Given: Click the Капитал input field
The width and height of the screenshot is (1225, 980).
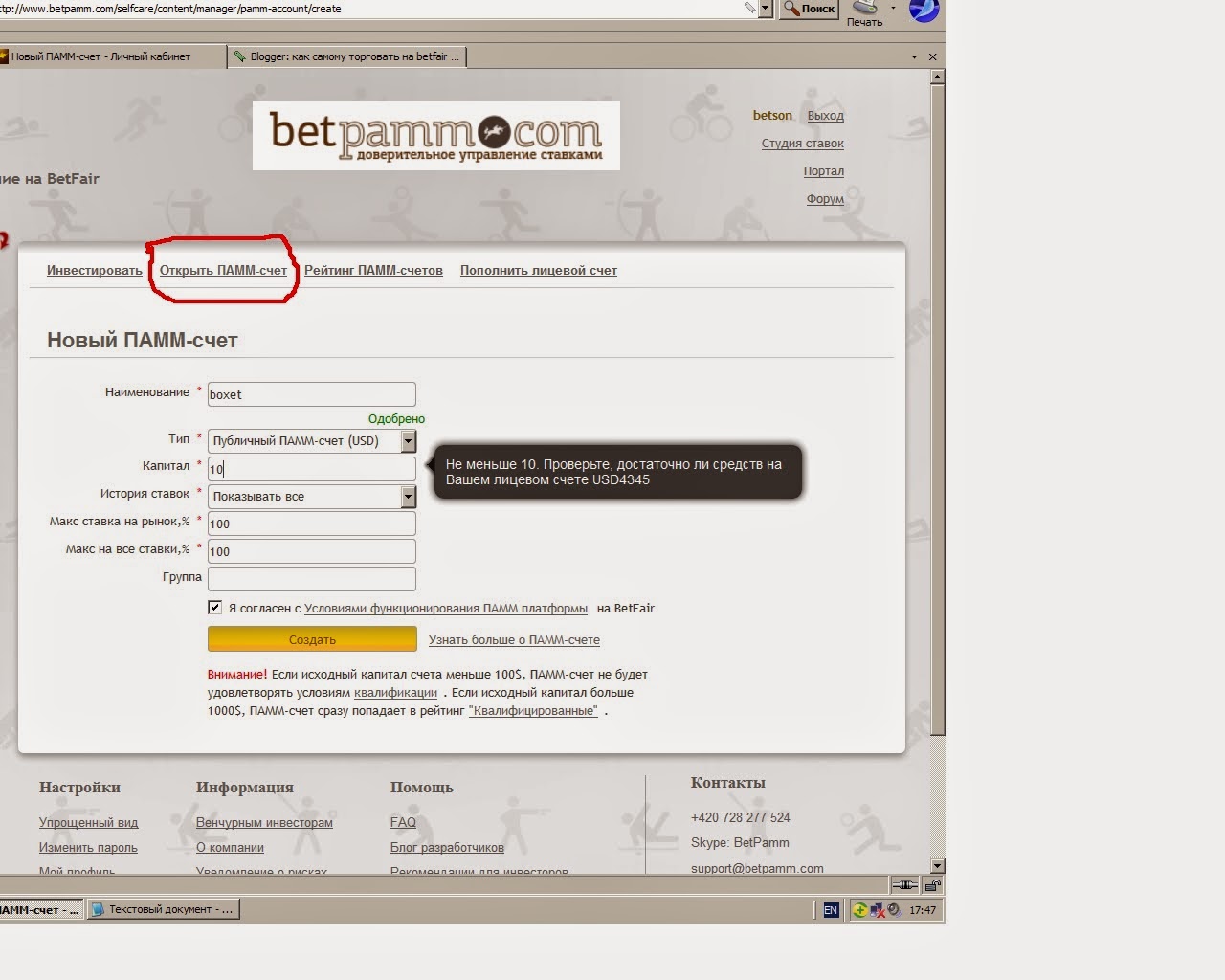Looking at the screenshot, I should tap(312, 468).
